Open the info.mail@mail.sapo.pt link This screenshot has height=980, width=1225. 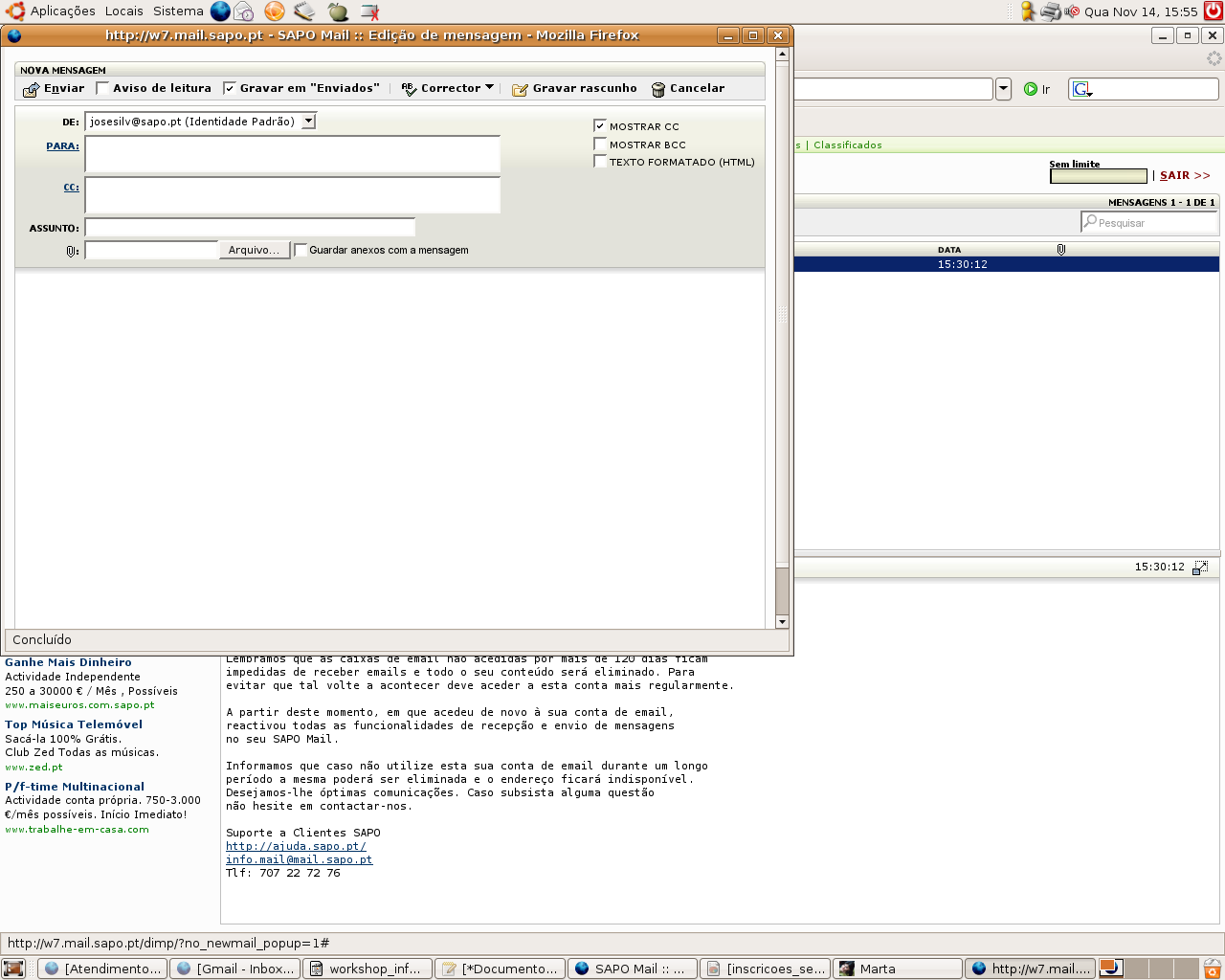pos(299,859)
